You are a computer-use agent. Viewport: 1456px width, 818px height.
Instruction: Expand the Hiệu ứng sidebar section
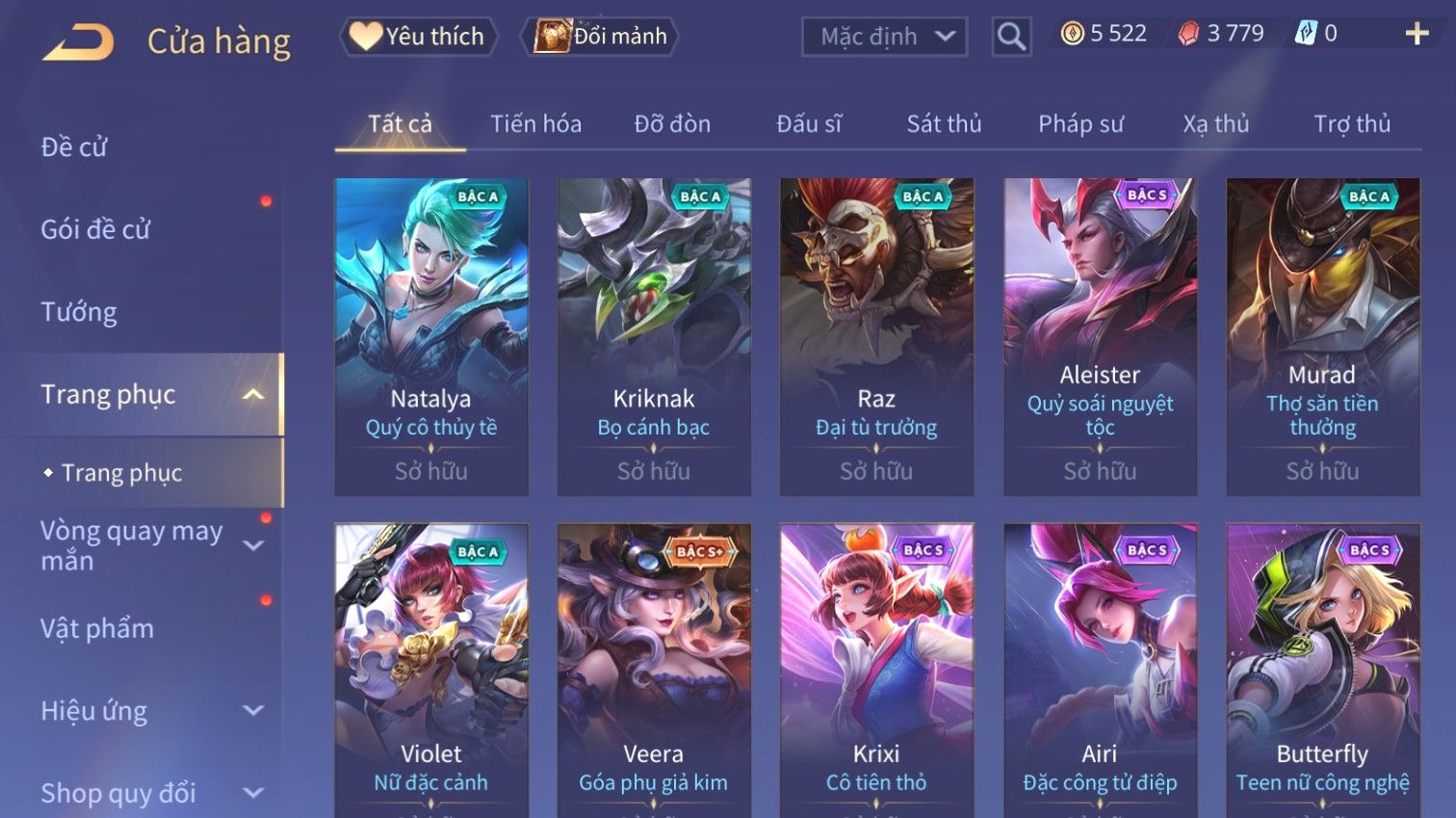[253, 711]
